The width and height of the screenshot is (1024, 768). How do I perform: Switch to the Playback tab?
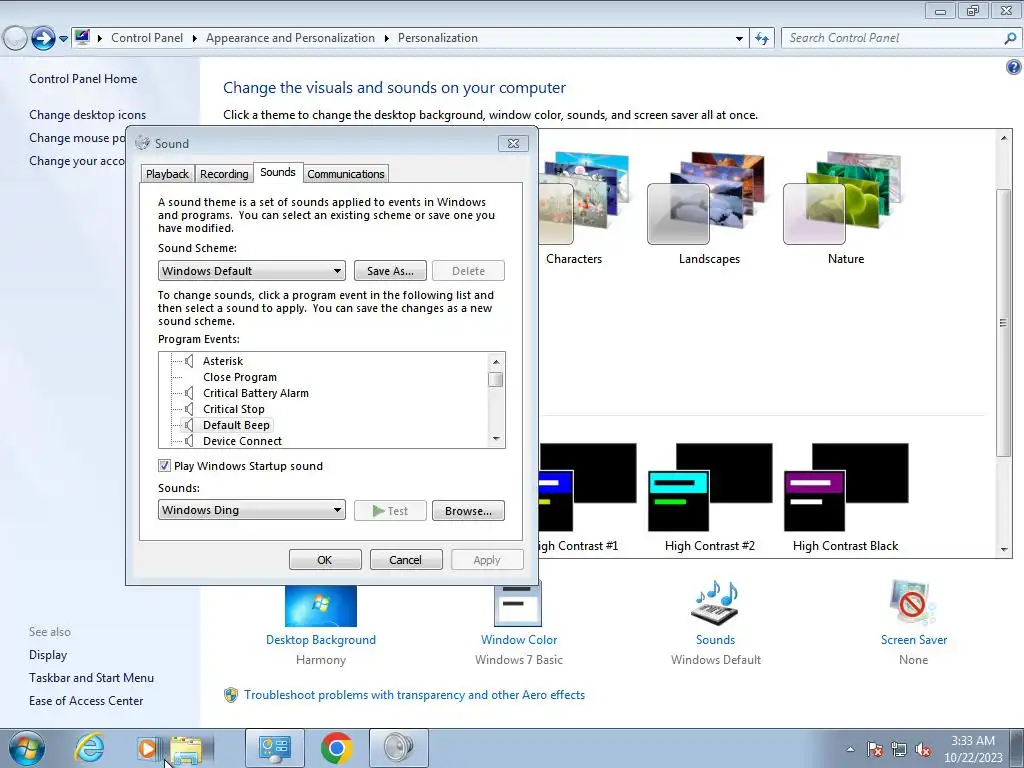pos(167,174)
